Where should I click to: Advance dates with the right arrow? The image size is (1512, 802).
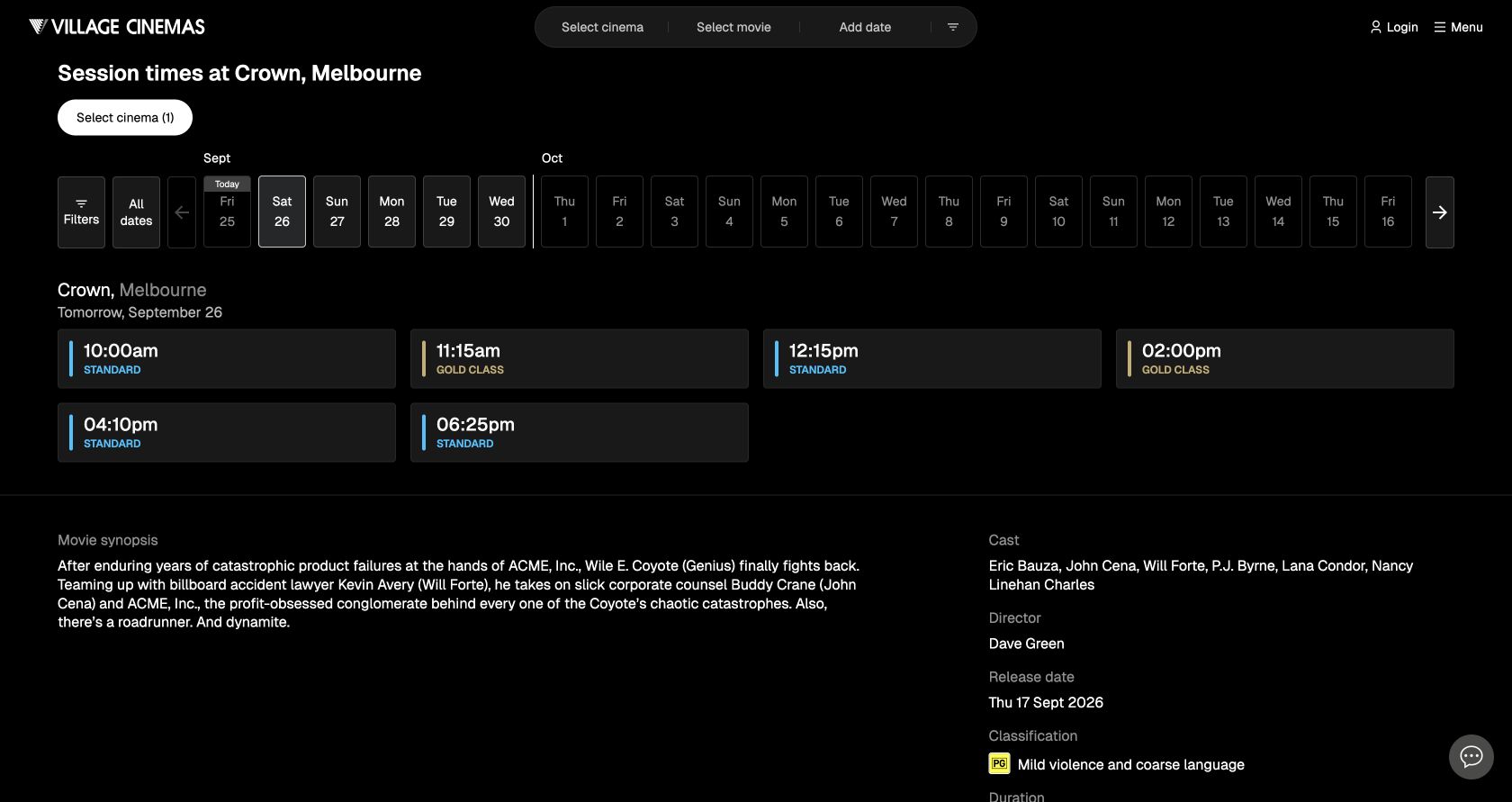tap(1440, 212)
